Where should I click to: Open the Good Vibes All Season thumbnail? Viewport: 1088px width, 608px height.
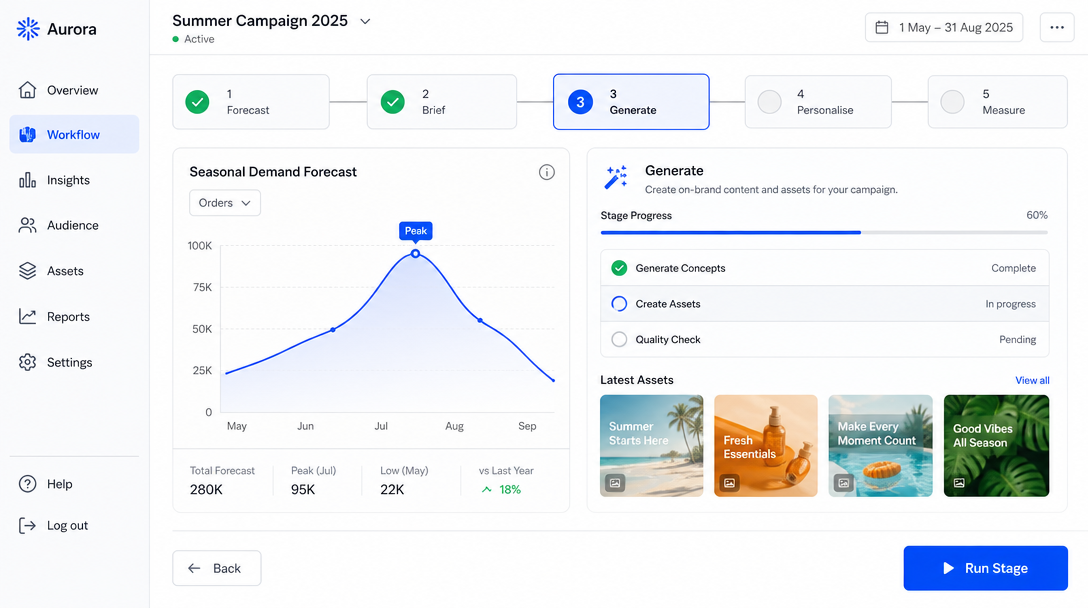tap(996, 446)
